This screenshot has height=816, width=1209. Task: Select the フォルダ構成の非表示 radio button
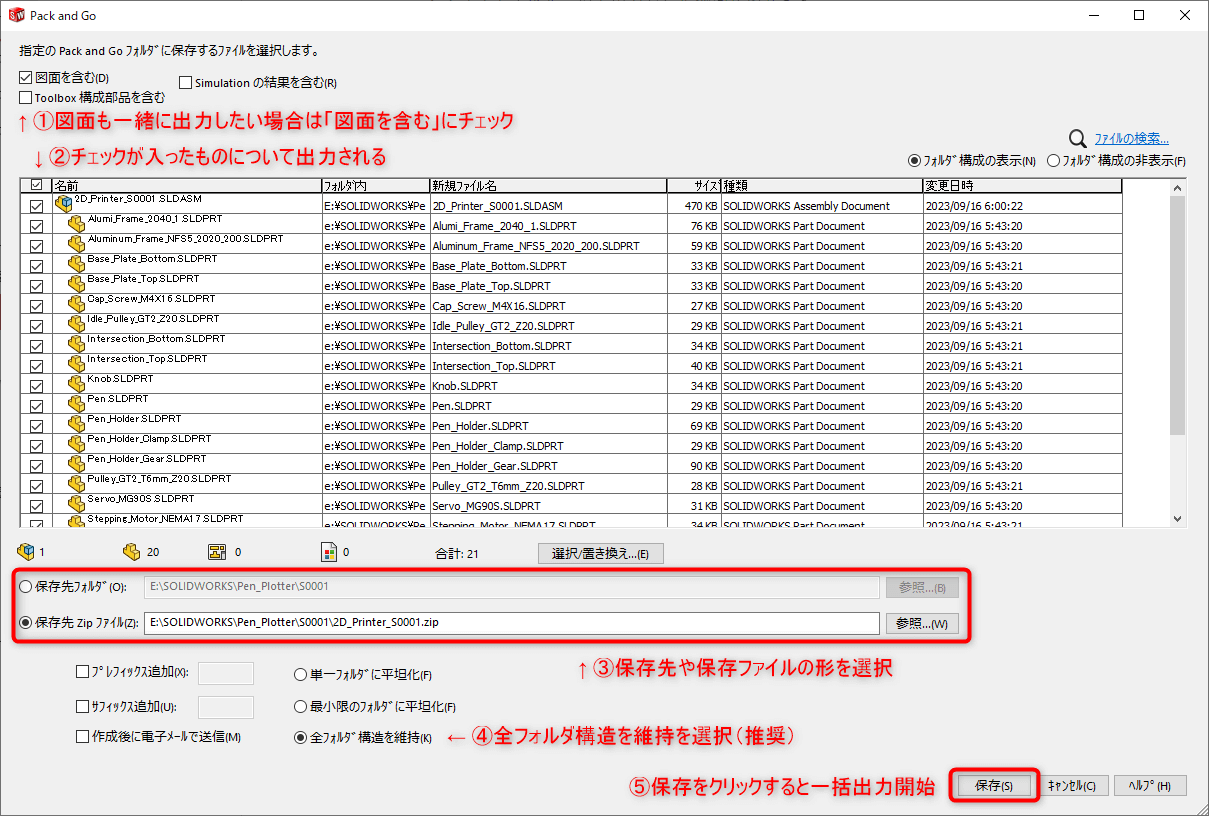pyautogui.click(x=1054, y=160)
